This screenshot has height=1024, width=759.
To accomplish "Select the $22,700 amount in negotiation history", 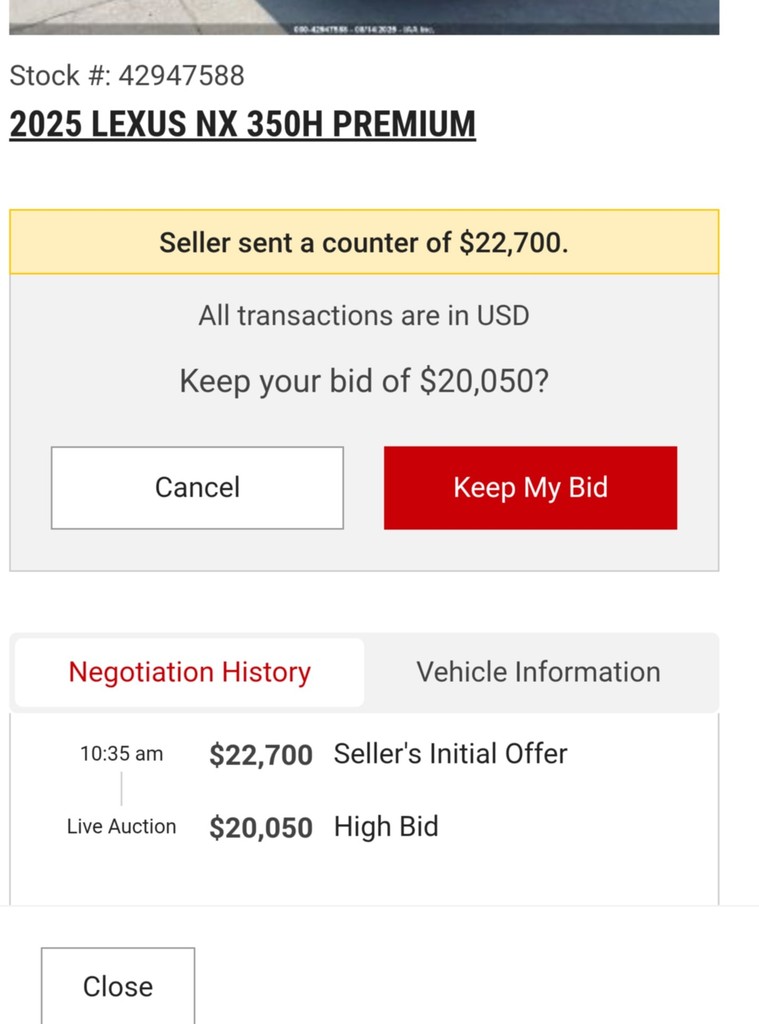I will tap(261, 755).
